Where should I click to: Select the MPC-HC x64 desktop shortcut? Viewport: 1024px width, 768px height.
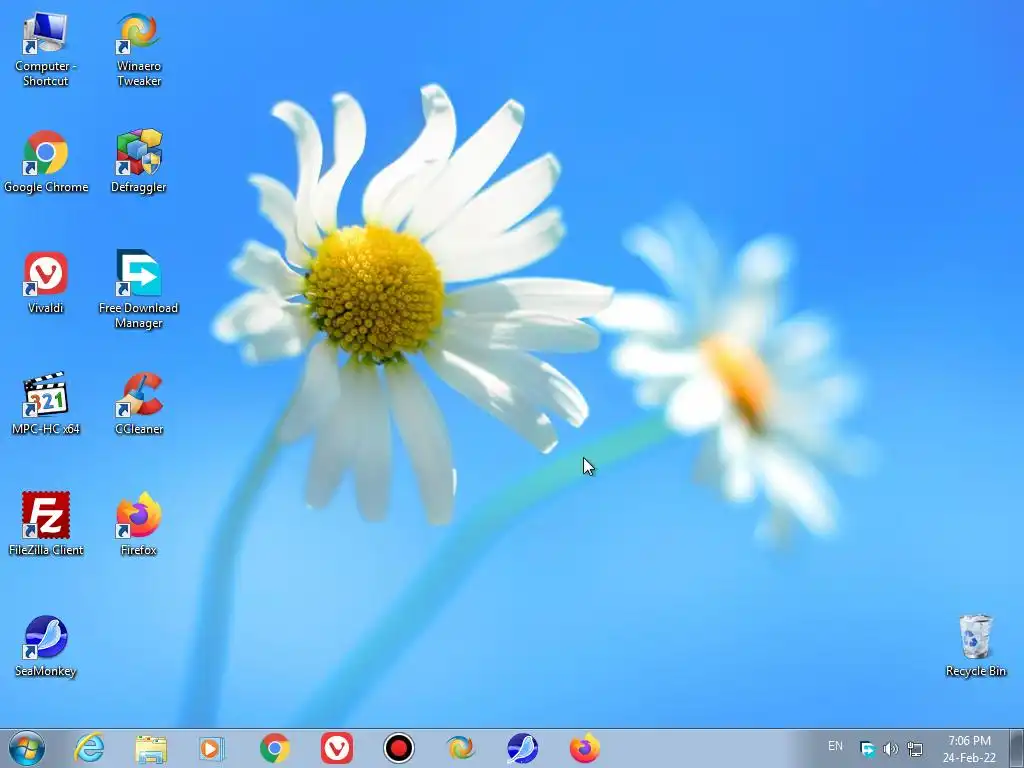point(45,404)
